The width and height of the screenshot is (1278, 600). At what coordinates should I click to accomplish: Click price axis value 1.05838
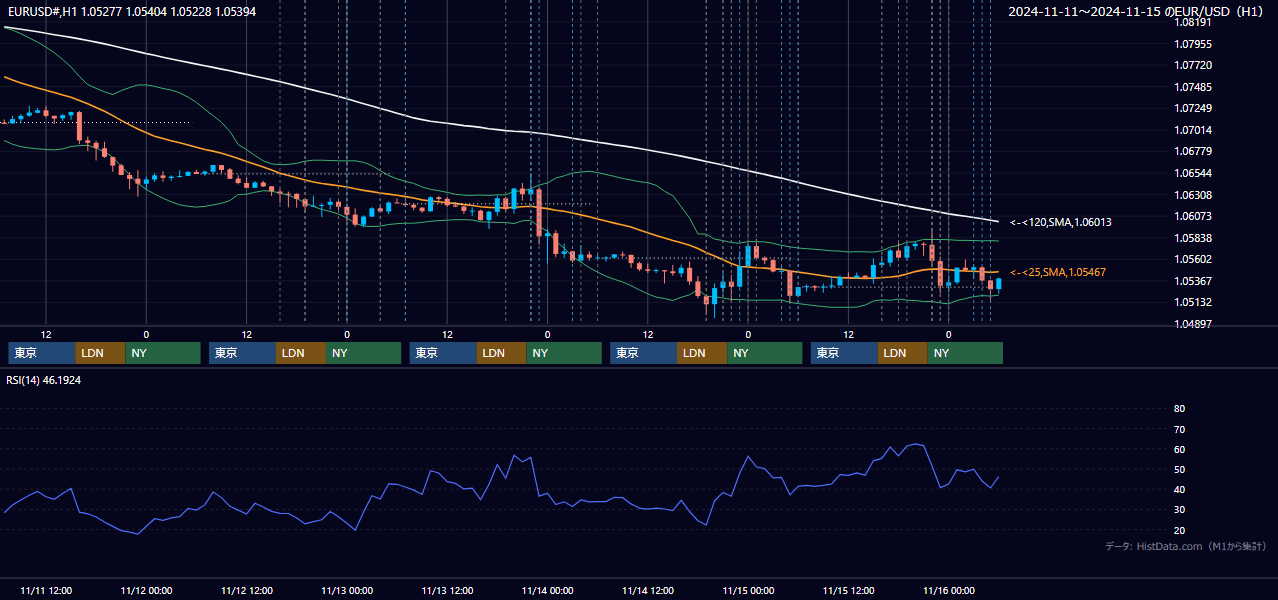pos(1193,238)
